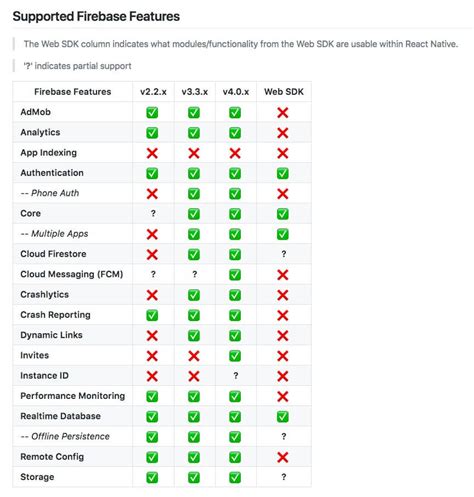Click the Firebase Features column header
Image resolution: width=474 pixels, height=497 pixels.
click(x=73, y=92)
